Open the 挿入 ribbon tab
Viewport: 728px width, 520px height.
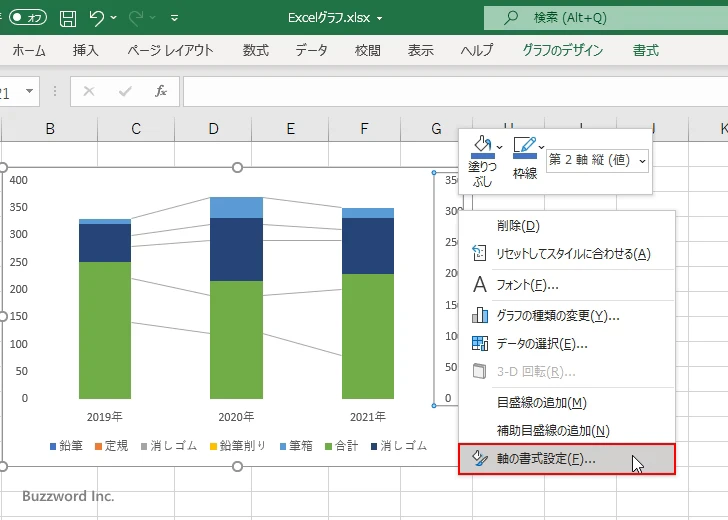(x=85, y=50)
